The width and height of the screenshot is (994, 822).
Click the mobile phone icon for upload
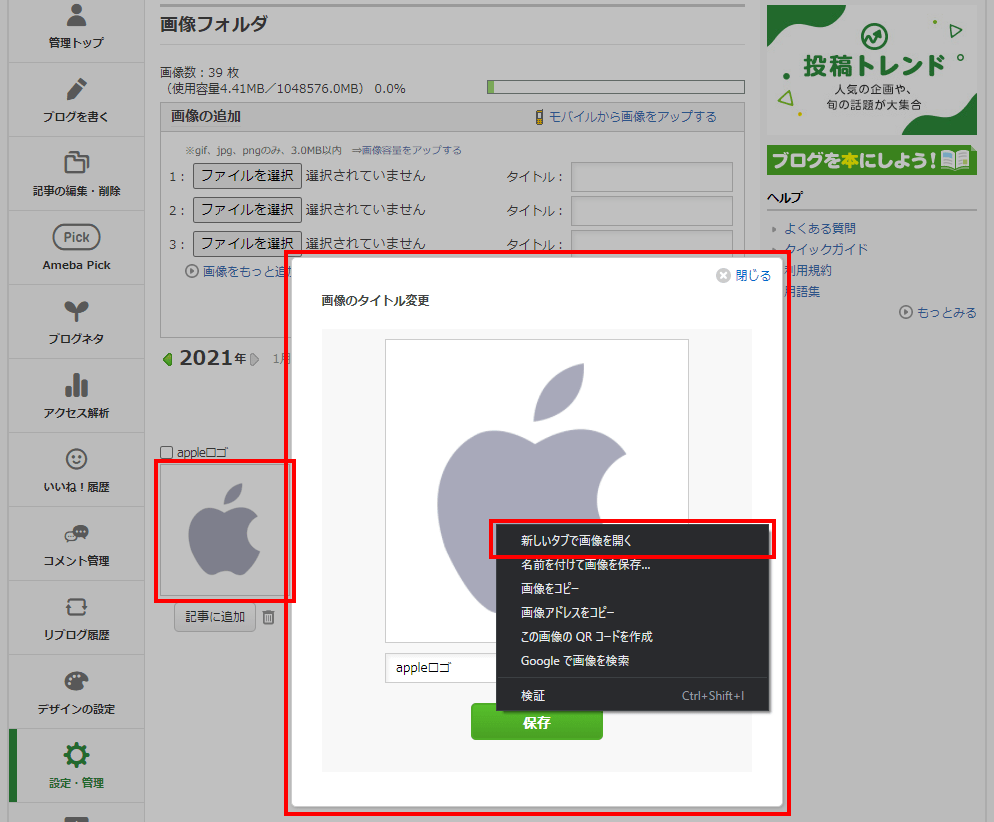(539, 117)
